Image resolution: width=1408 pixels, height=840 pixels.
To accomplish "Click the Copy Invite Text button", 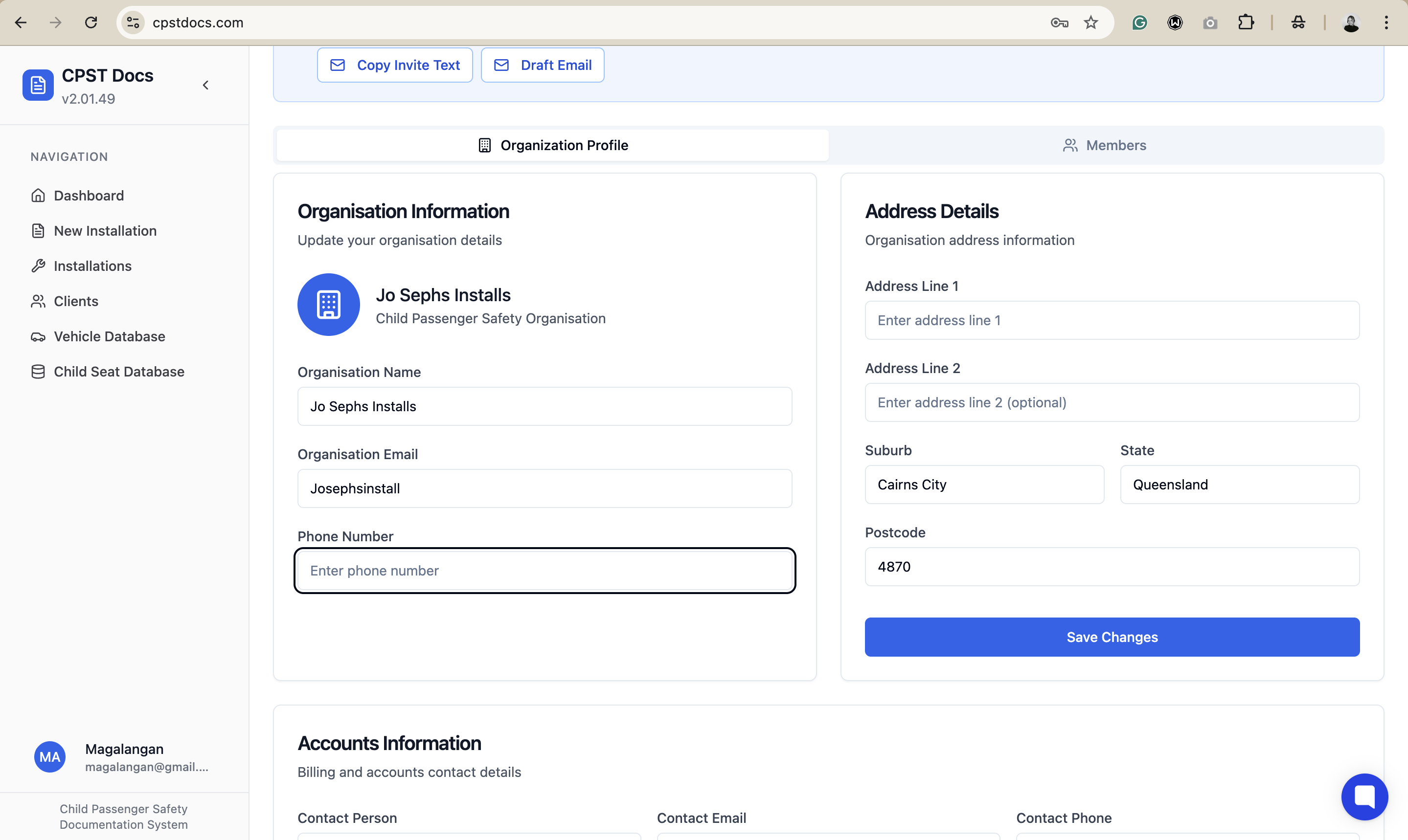I will 395,65.
